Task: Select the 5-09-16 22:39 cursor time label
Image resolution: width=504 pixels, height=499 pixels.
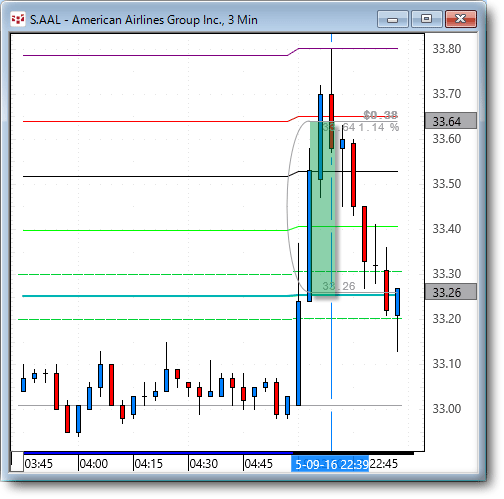Action: click(x=330, y=464)
